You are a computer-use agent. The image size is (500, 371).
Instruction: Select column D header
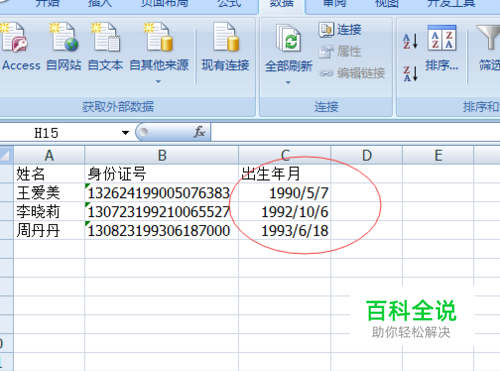coord(367,156)
